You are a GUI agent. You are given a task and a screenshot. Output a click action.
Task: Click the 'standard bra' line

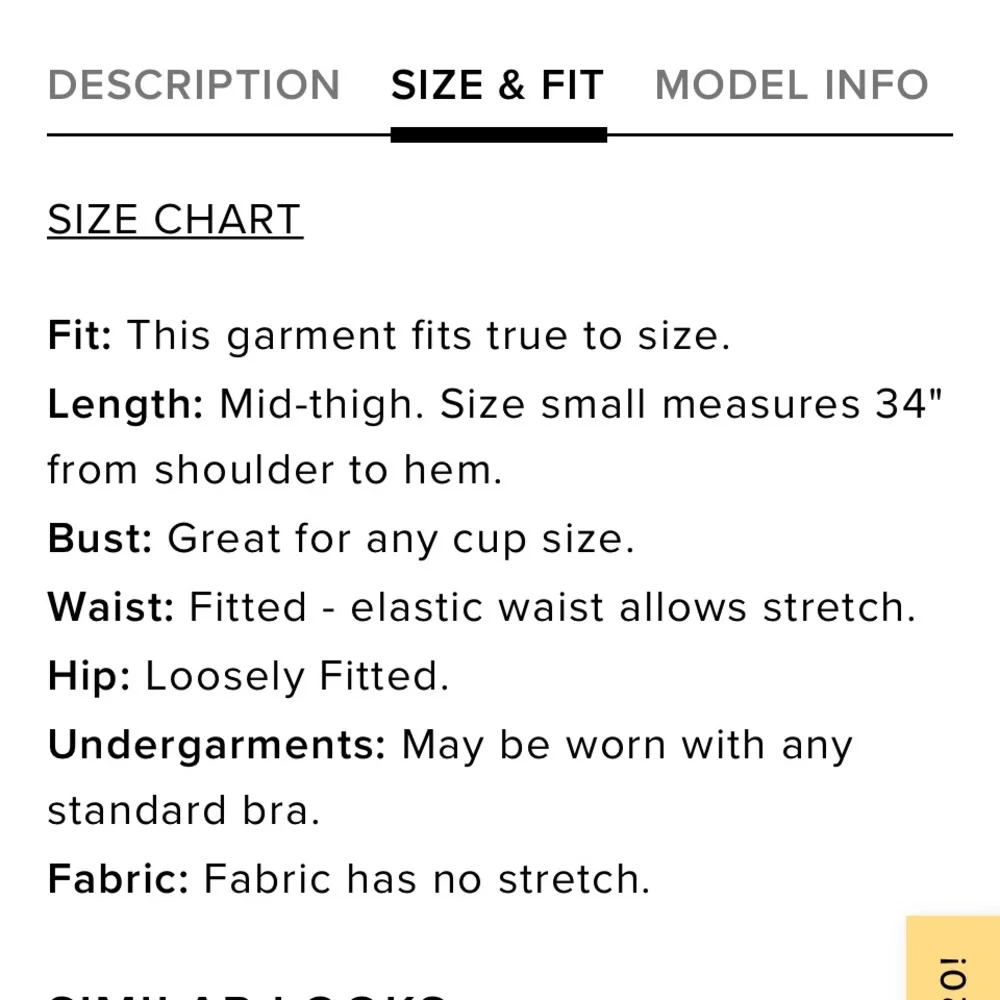pos(183,810)
